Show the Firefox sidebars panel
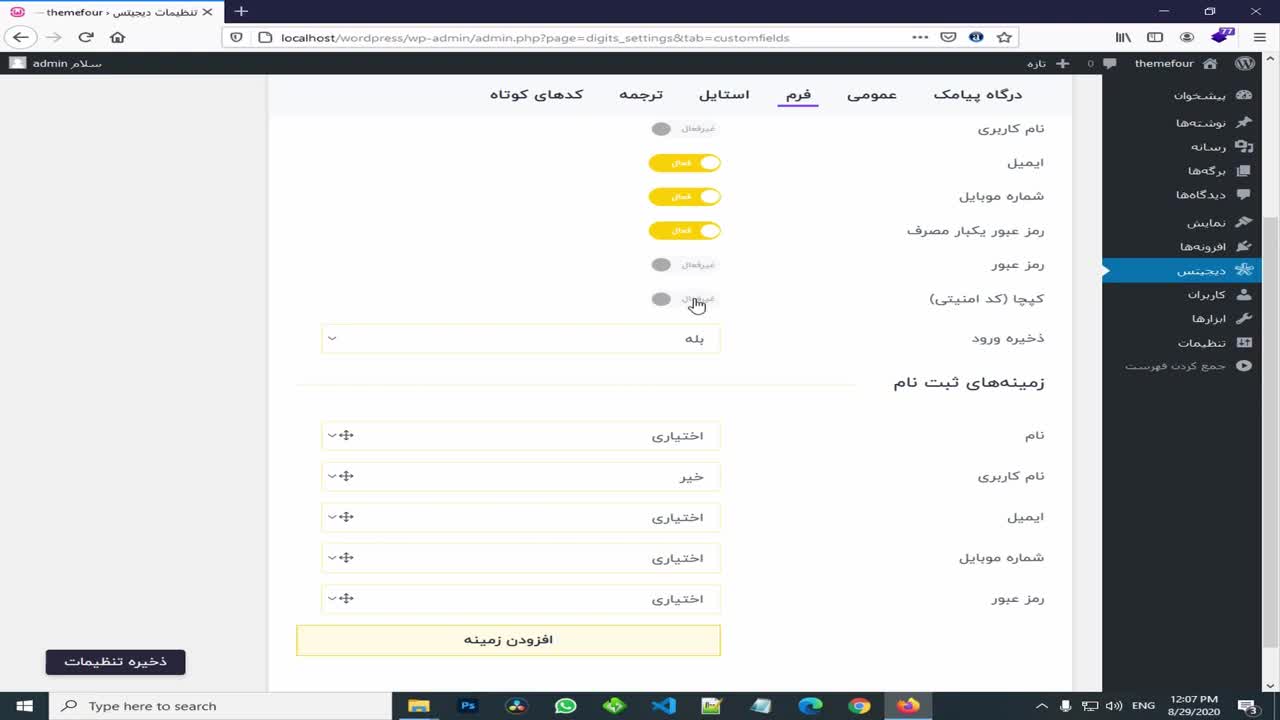The height and width of the screenshot is (720, 1280). coord(1155,37)
